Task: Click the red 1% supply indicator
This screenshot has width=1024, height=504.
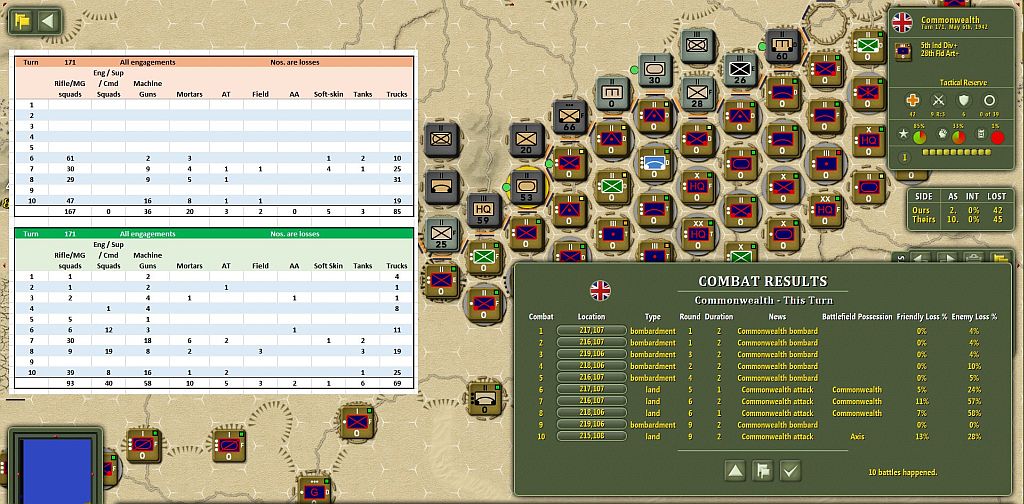Action: [997, 138]
